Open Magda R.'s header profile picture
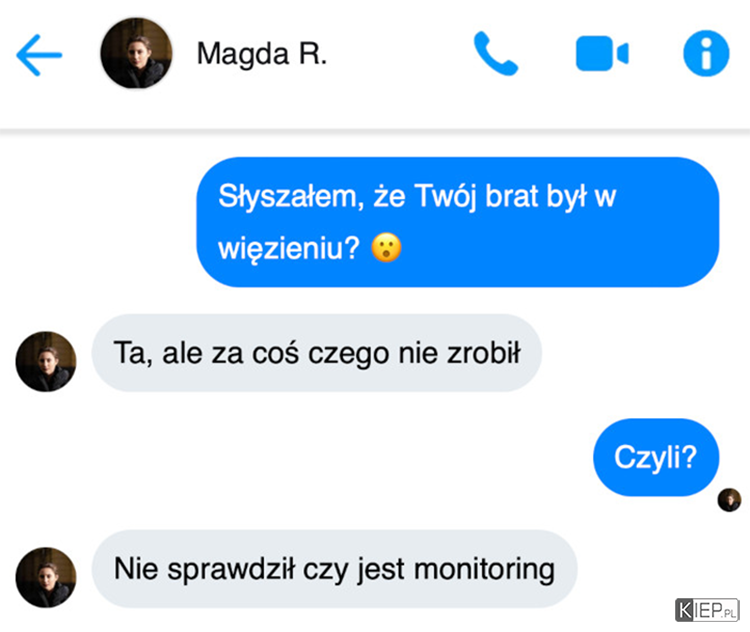 (x=136, y=53)
